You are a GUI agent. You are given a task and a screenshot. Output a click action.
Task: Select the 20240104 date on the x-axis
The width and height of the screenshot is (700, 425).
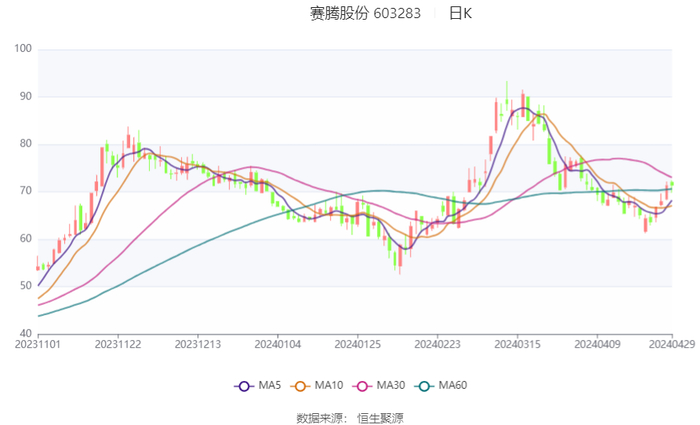277,344
